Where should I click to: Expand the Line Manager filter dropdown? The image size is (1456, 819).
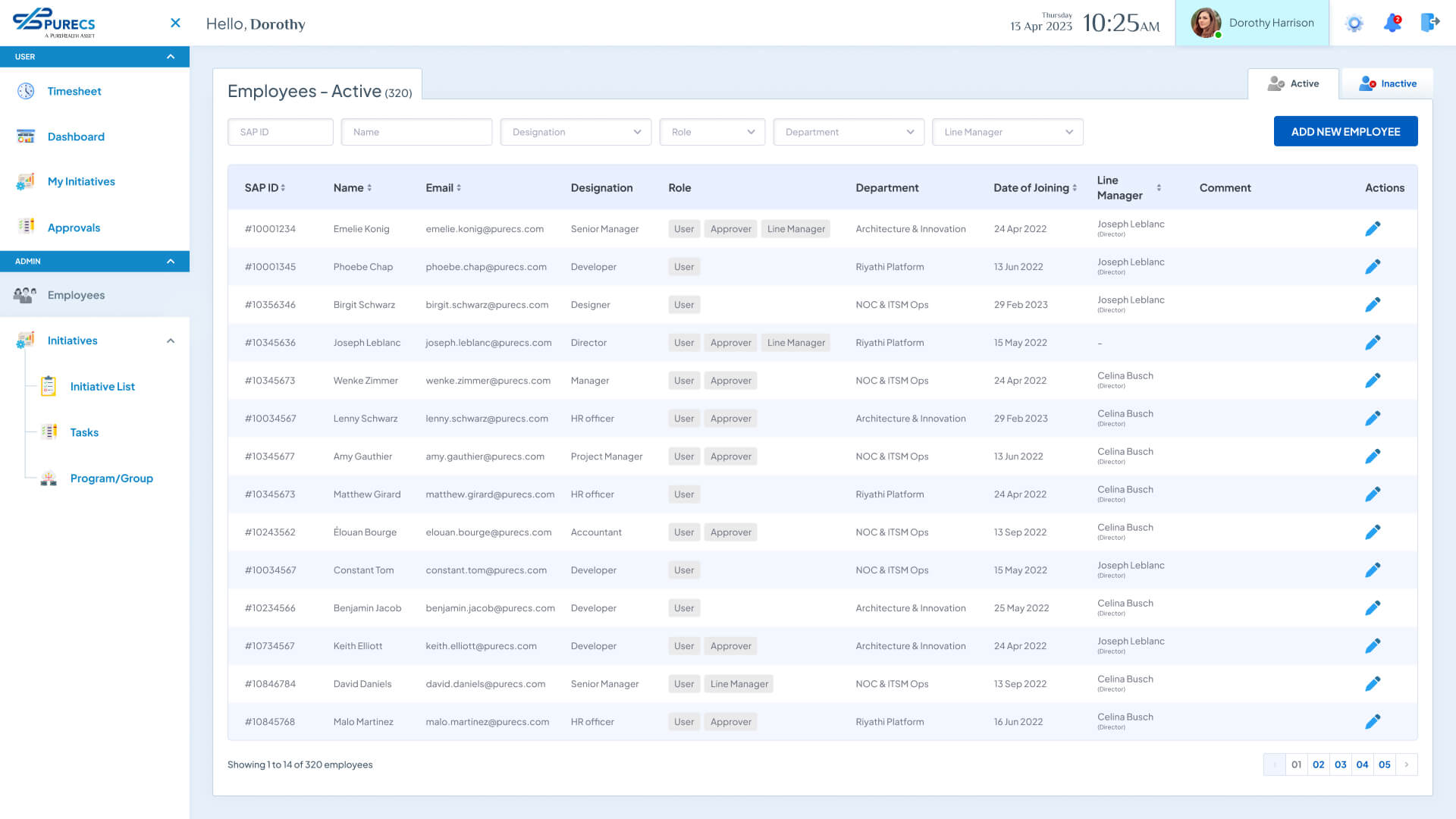click(x=1007, y=132)
